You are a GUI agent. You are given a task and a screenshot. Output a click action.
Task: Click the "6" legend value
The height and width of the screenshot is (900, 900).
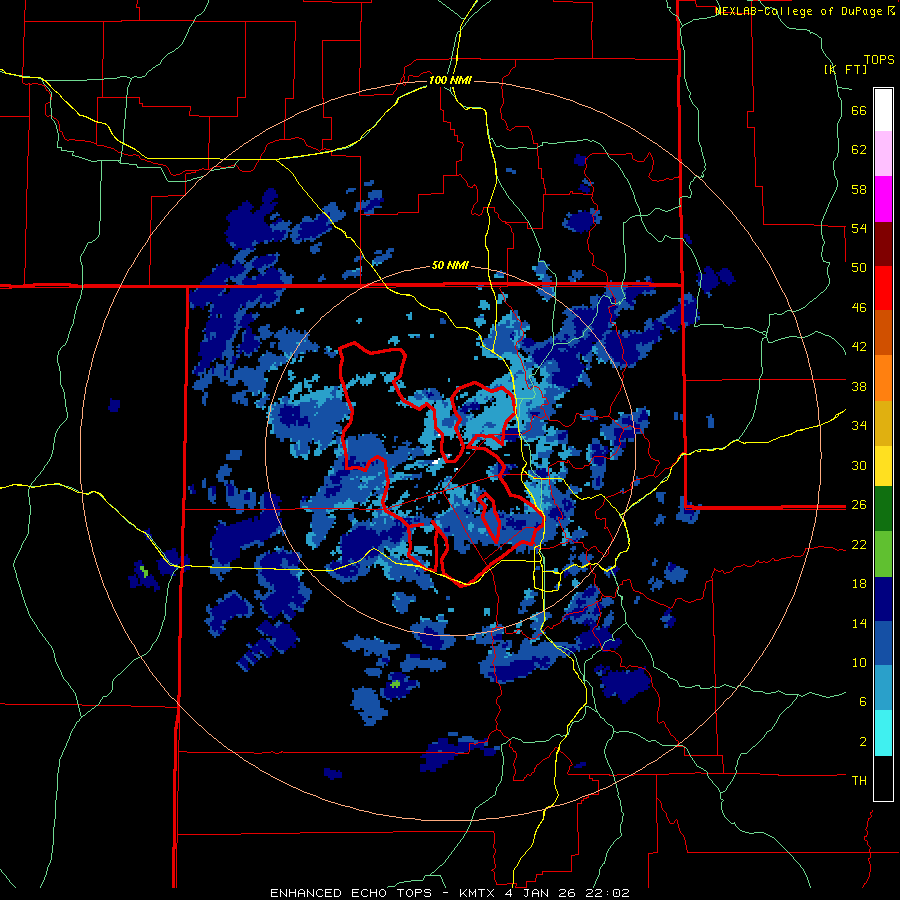[x=863, y=701]
